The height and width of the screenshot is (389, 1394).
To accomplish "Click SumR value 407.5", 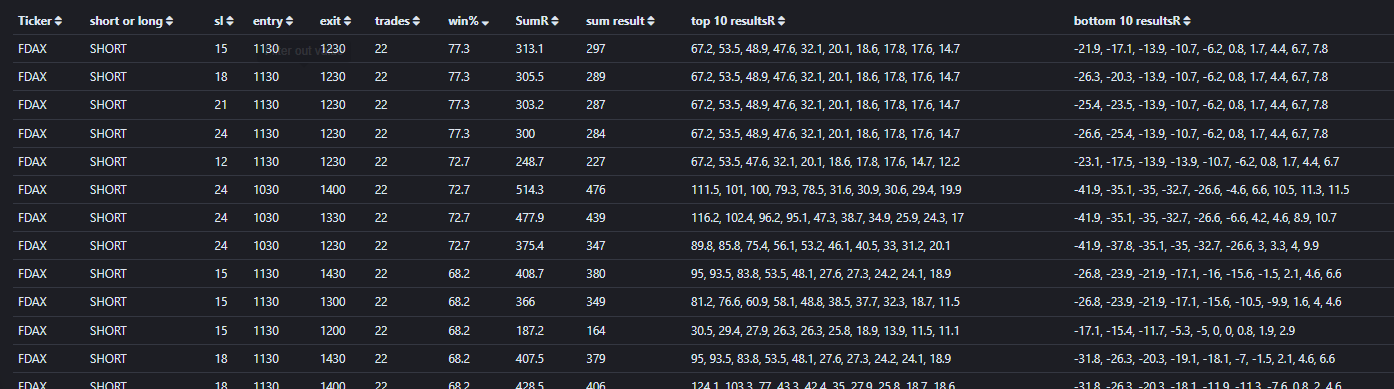I will point(530,358).
